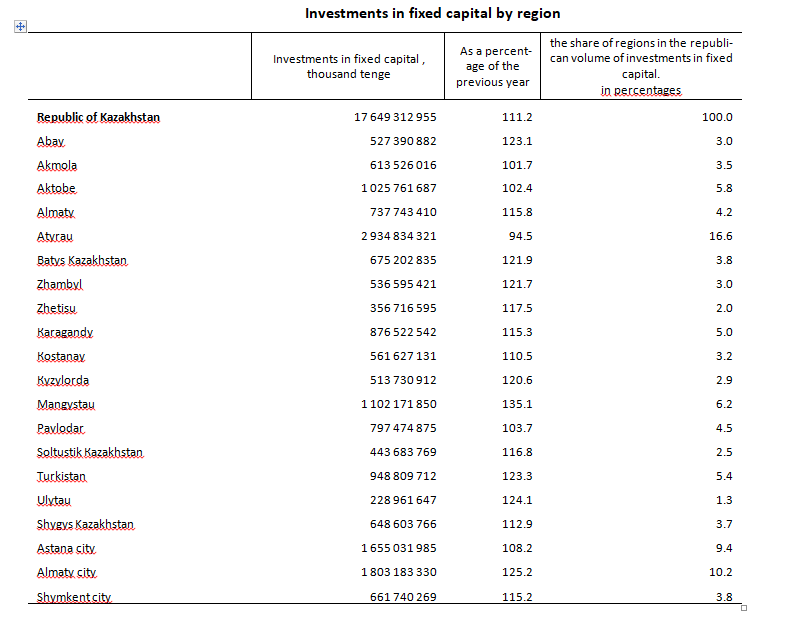This screenshot has width=797, height=620.
Task: Click the table resize handle square
Action: tap(744, 608)
